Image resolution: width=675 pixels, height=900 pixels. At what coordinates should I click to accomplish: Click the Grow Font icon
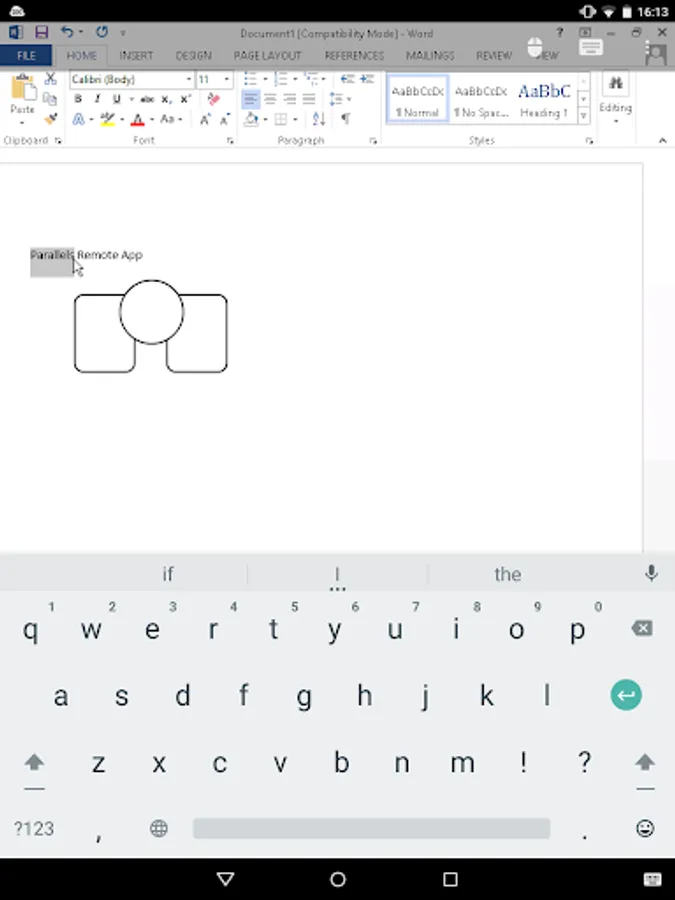[x=205, y=119]
